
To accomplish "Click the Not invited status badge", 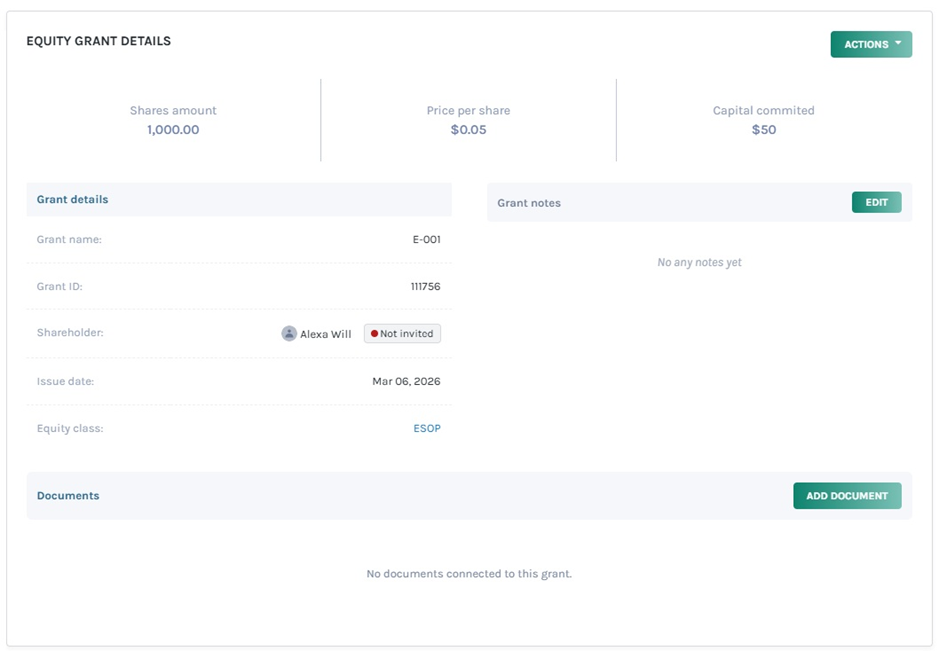I will [402, 334].
